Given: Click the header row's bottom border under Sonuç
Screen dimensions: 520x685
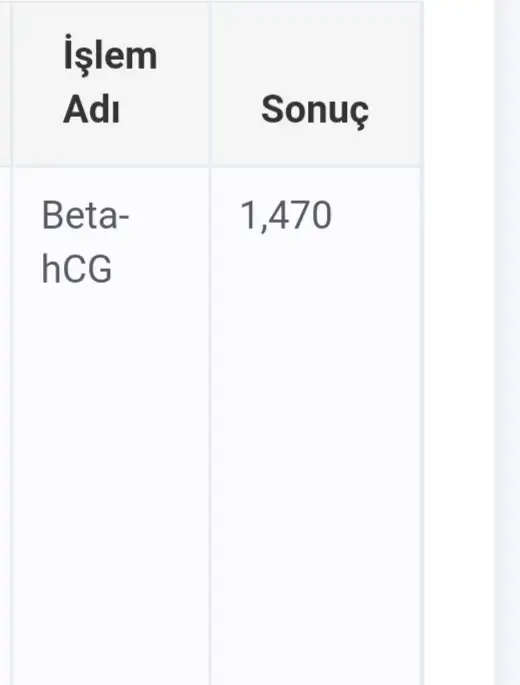Looking at the screenshot, I should pos(315,166).
